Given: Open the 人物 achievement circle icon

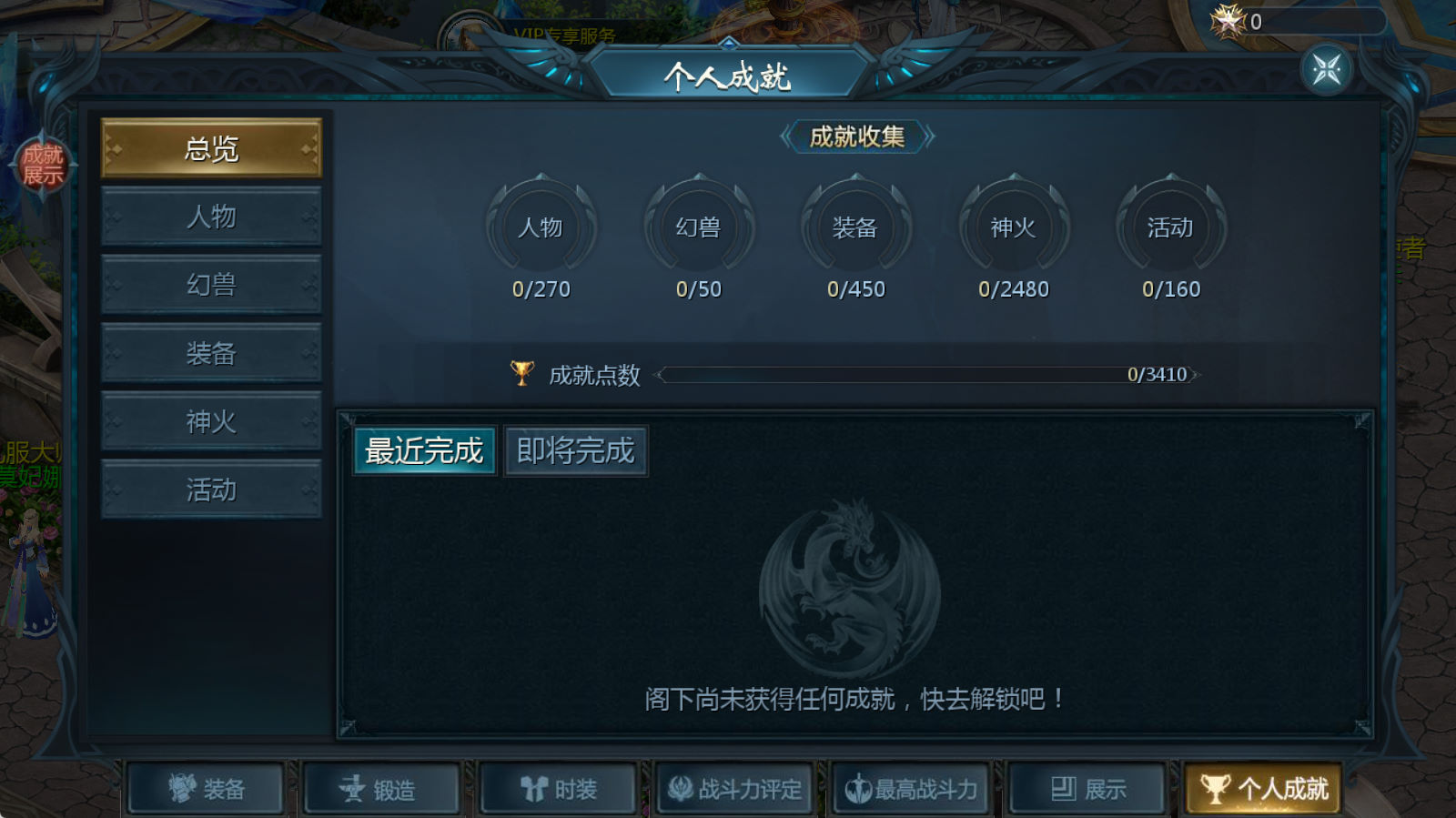Looking at the screenshot, I should tap(541, 227).
